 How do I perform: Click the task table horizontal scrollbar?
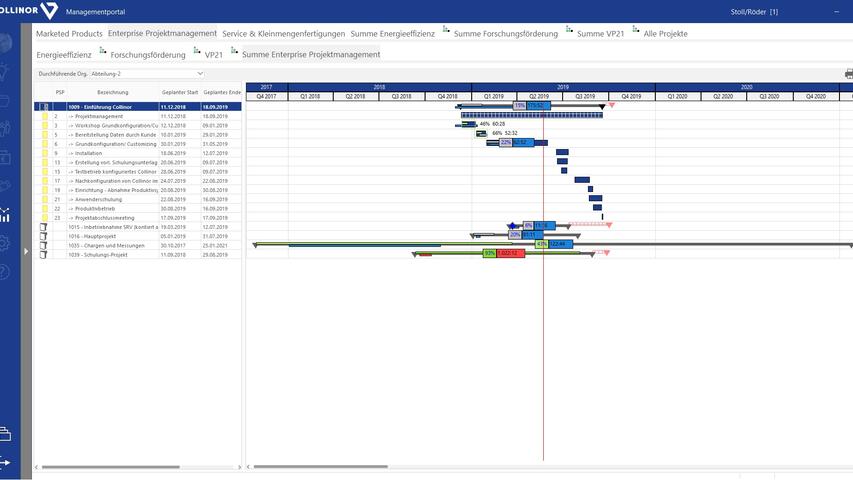(x=139, y=467)
